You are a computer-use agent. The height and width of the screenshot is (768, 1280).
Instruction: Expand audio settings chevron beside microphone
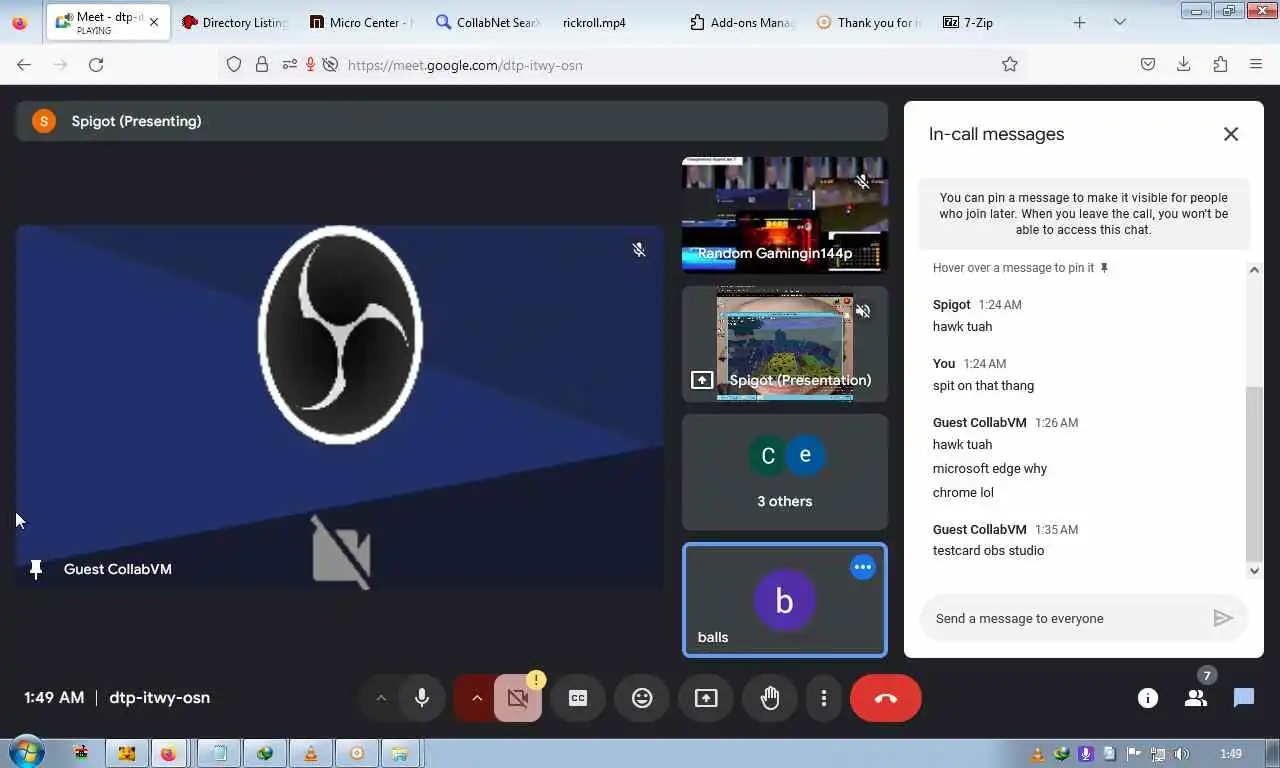pos(381,698)
